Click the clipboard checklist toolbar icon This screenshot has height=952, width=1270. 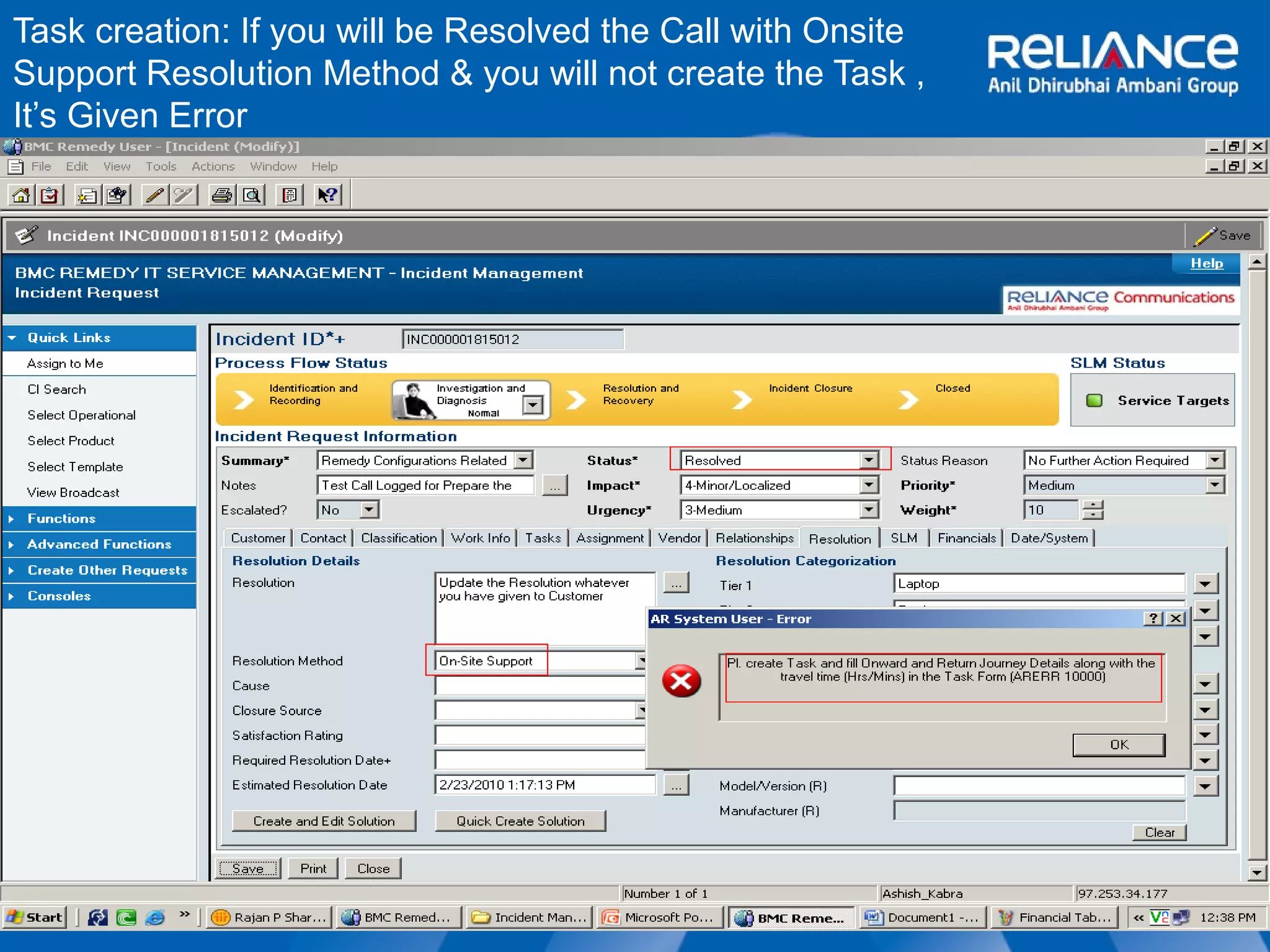pos(50,195)
